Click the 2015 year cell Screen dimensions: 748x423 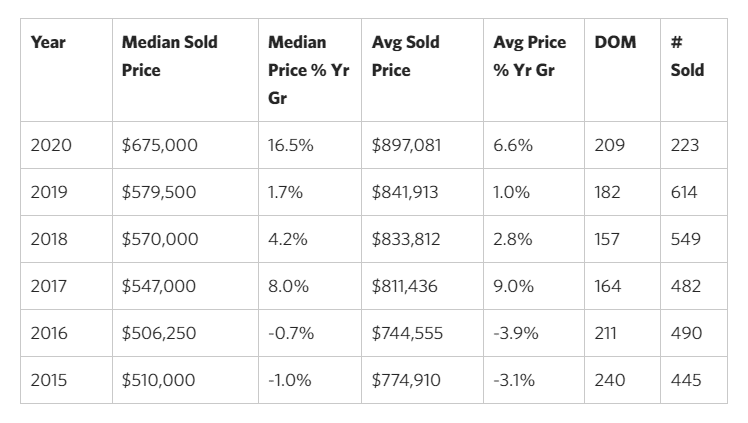[x=50, y=380]
